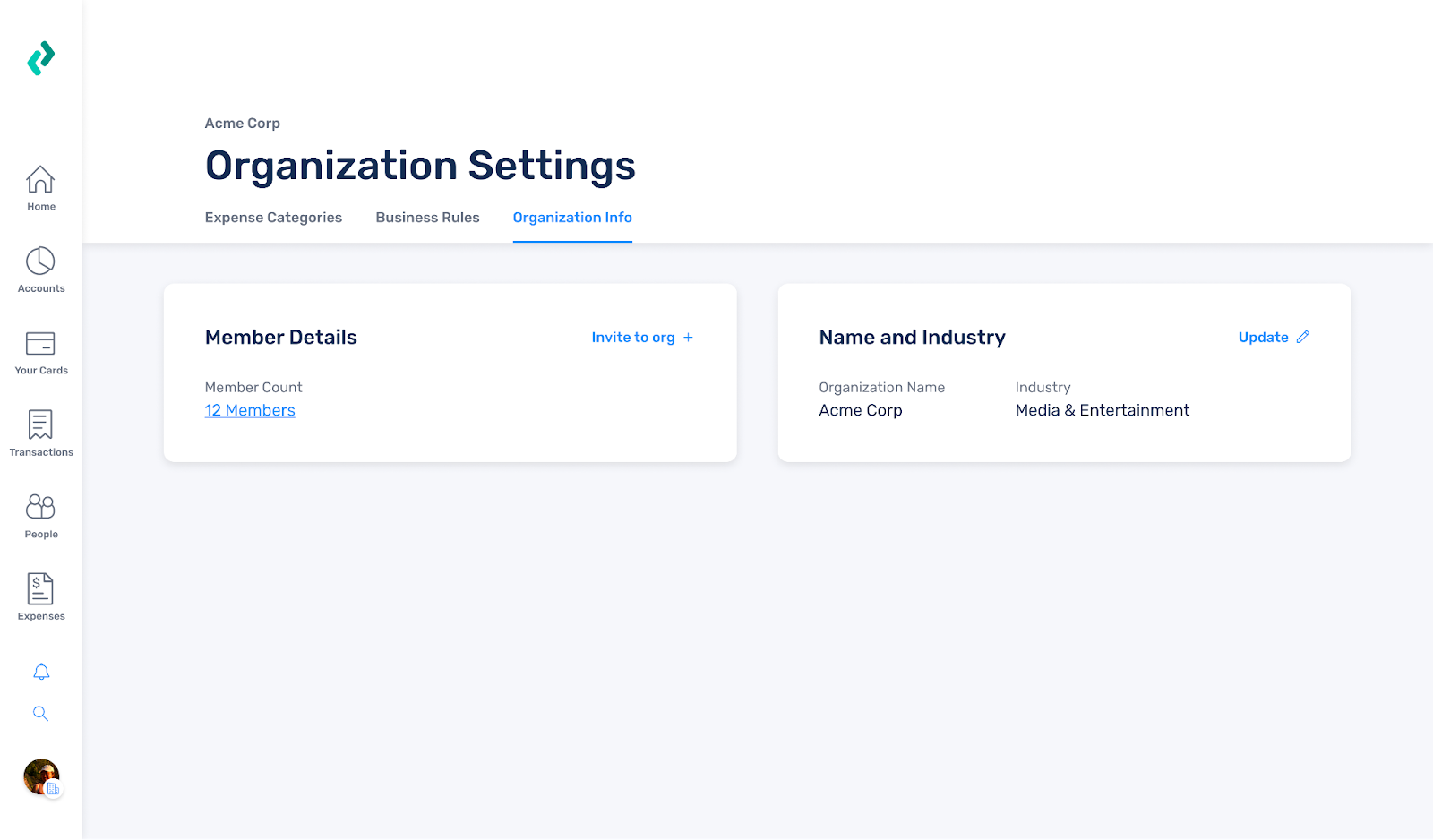
Task: Click the search magnifier icon
Action: [41, 714]
